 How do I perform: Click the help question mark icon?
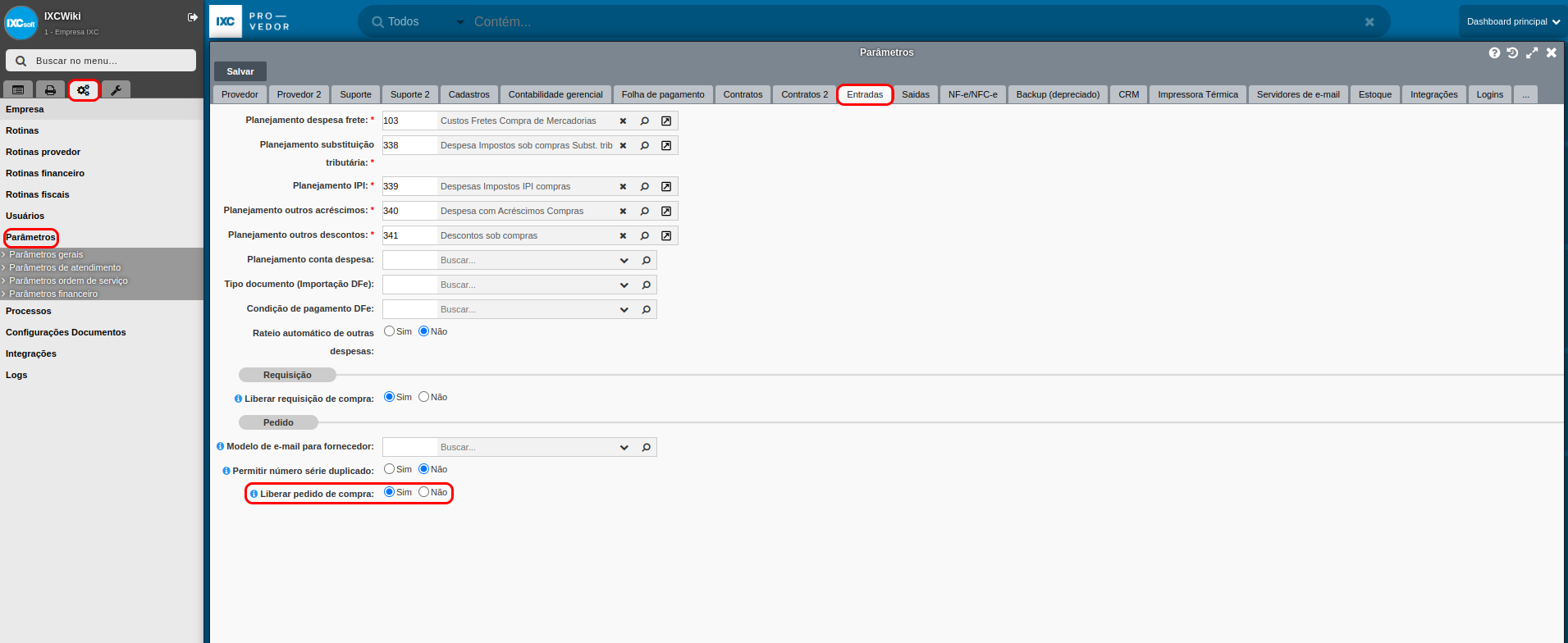click(x=1494, y=52)
